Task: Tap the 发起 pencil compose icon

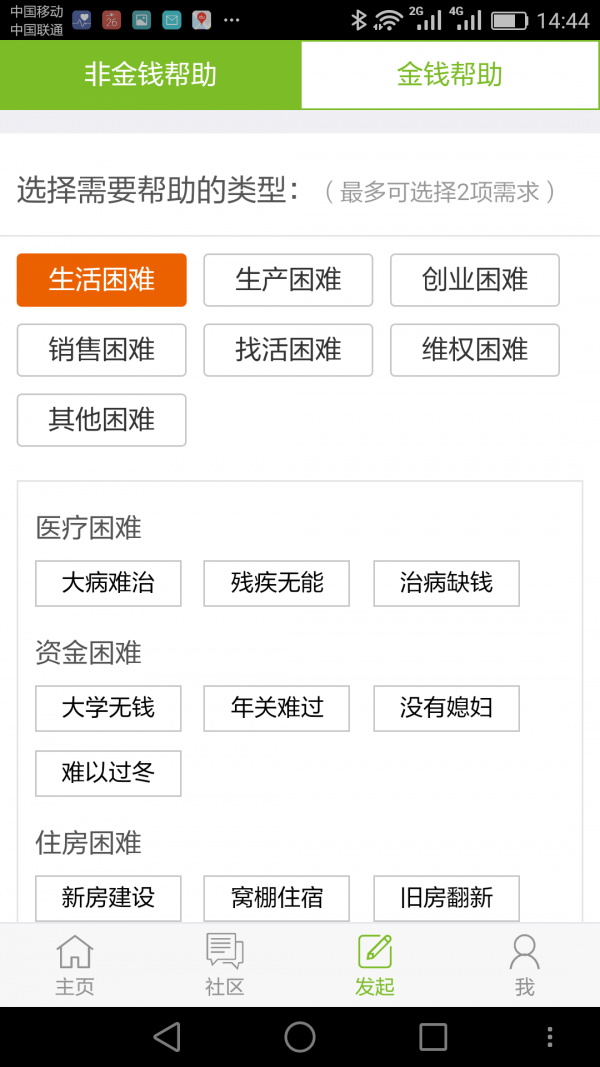Action: 373,960
